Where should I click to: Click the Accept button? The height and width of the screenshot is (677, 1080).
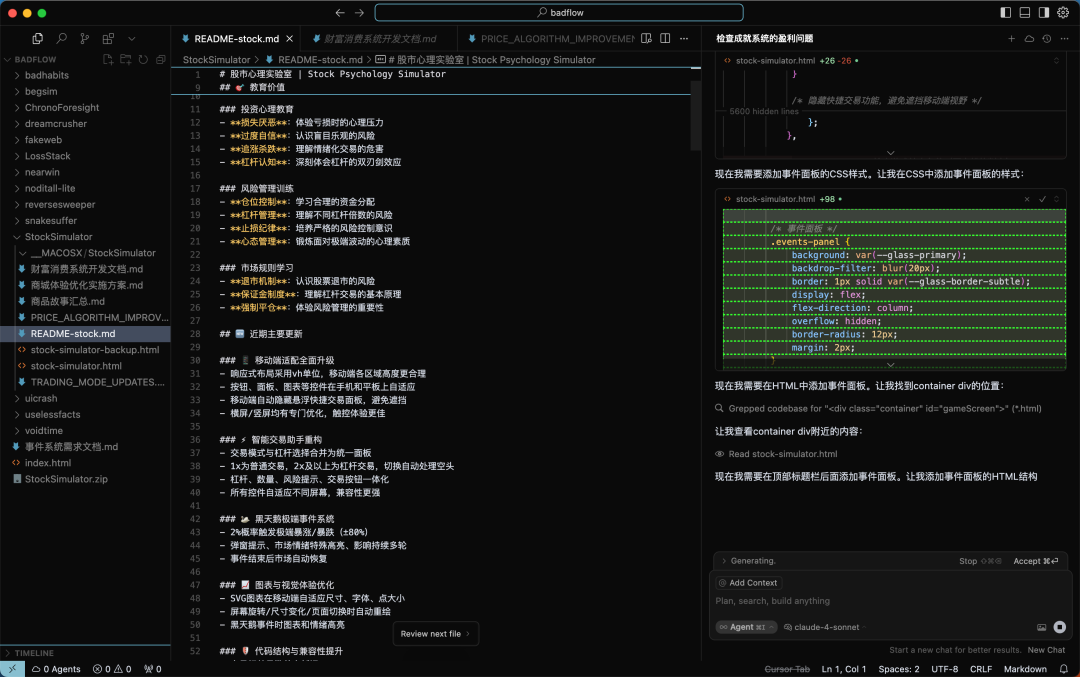click(1035, 561)
